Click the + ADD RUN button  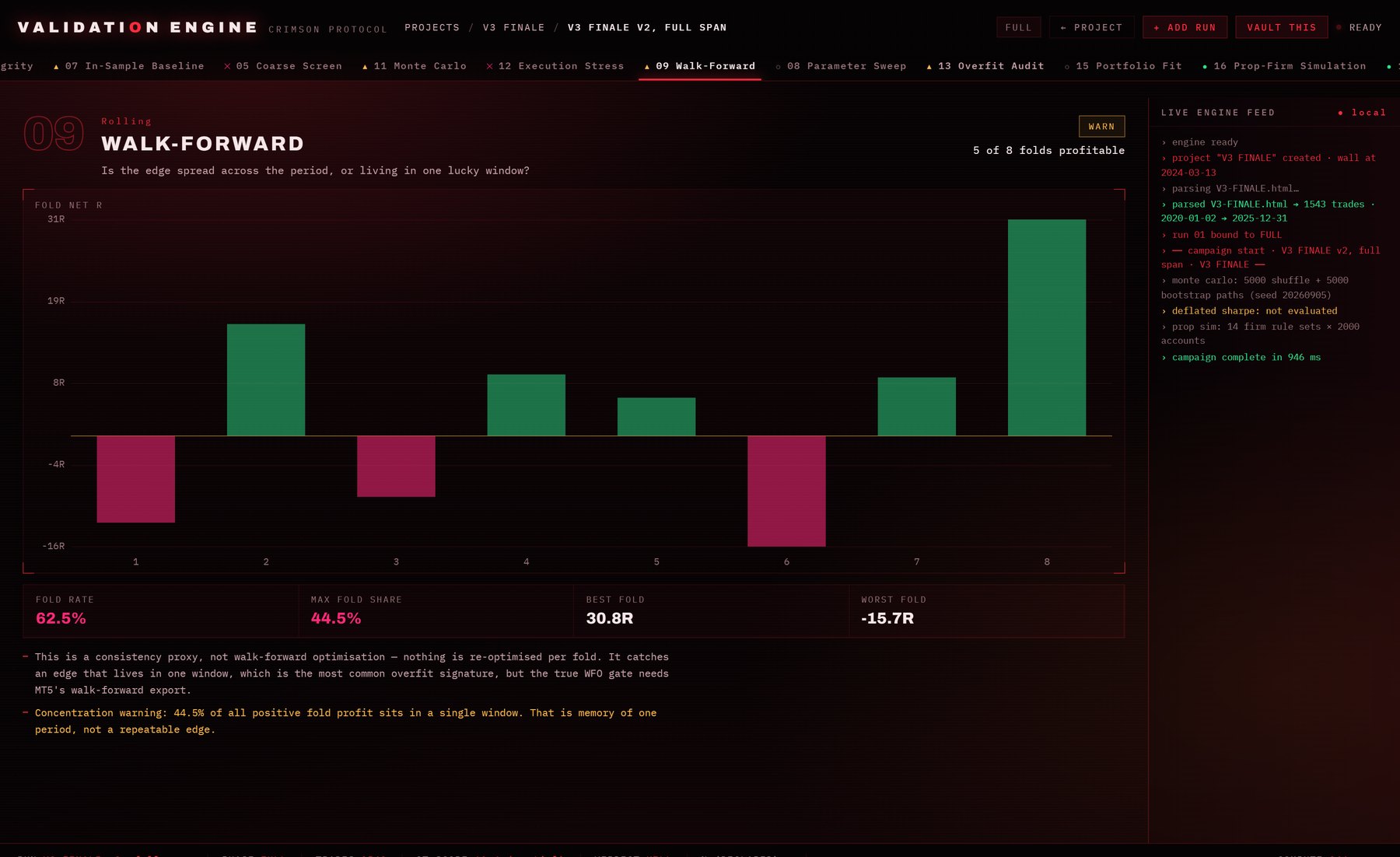point(1185,27)
